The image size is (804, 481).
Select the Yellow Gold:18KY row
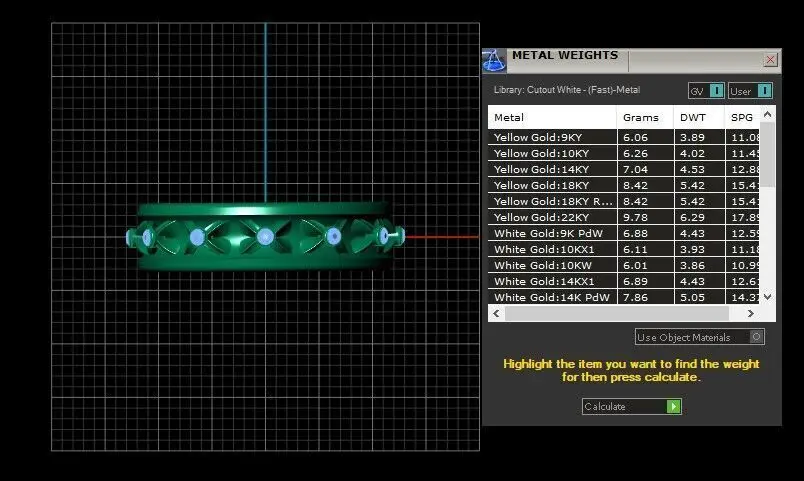click(624, 185)
